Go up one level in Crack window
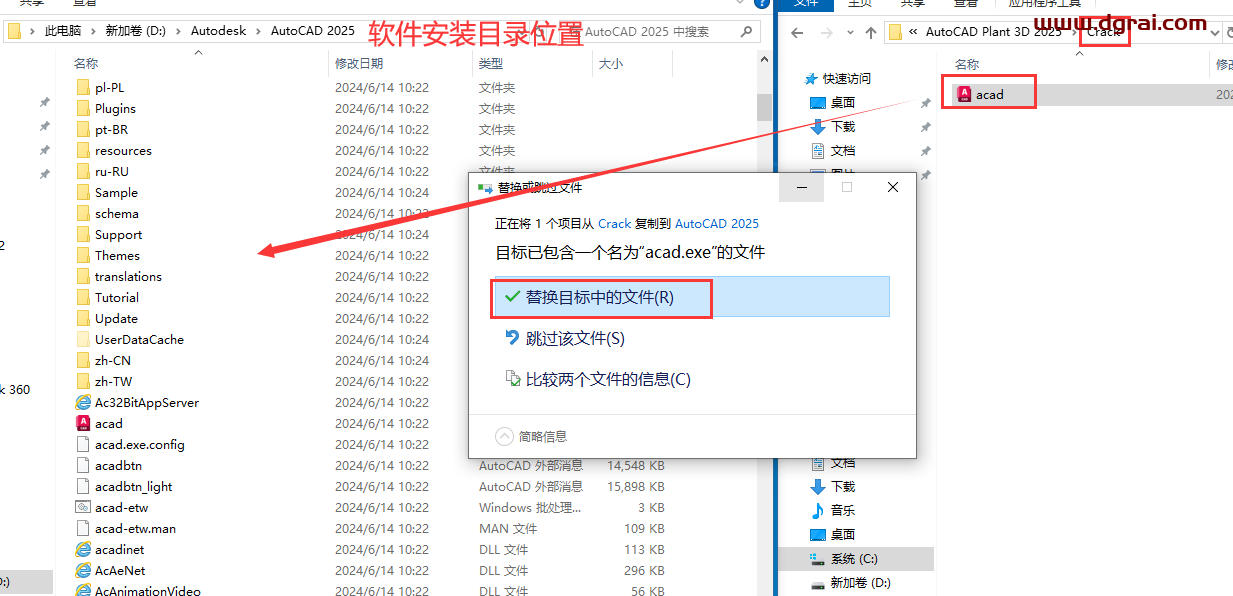This screenshot has height=596, width=1233. click(870, 33)
